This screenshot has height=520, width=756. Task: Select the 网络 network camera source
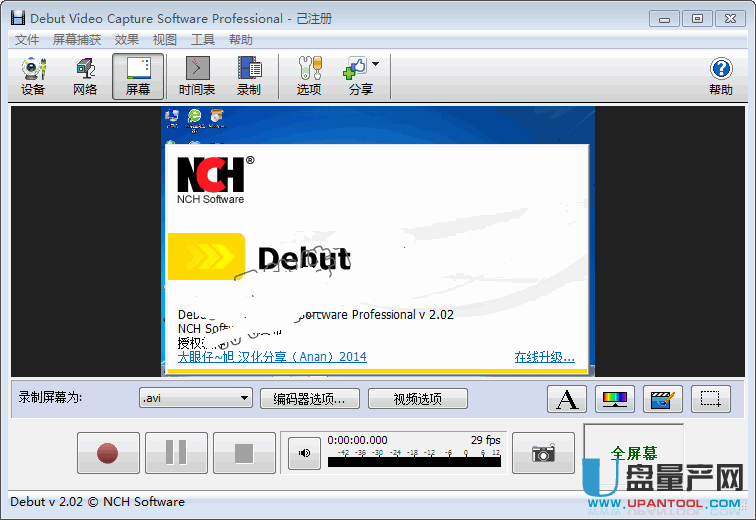85,76
